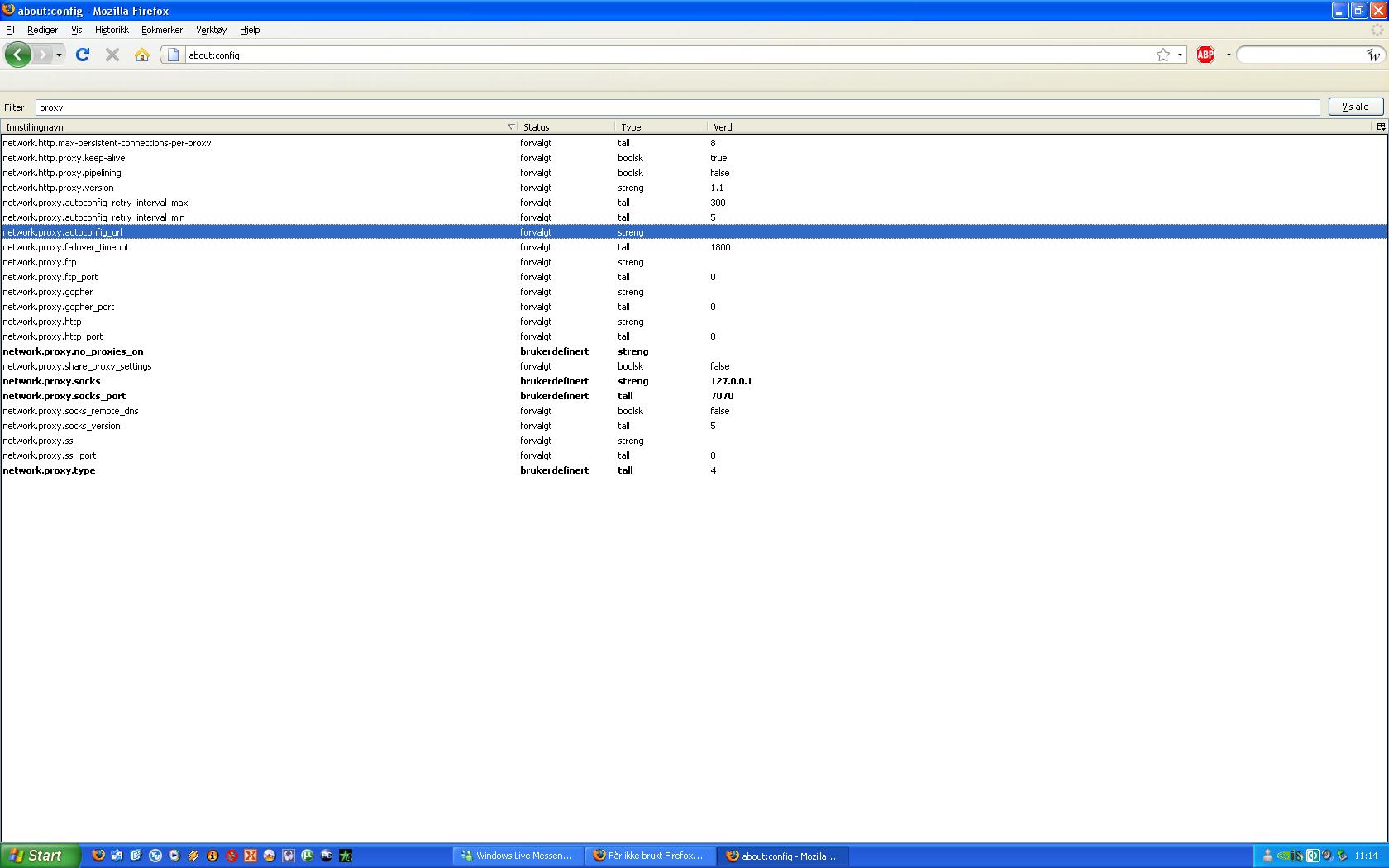Click the page identity icon beside about:config

tap(173, 55)
